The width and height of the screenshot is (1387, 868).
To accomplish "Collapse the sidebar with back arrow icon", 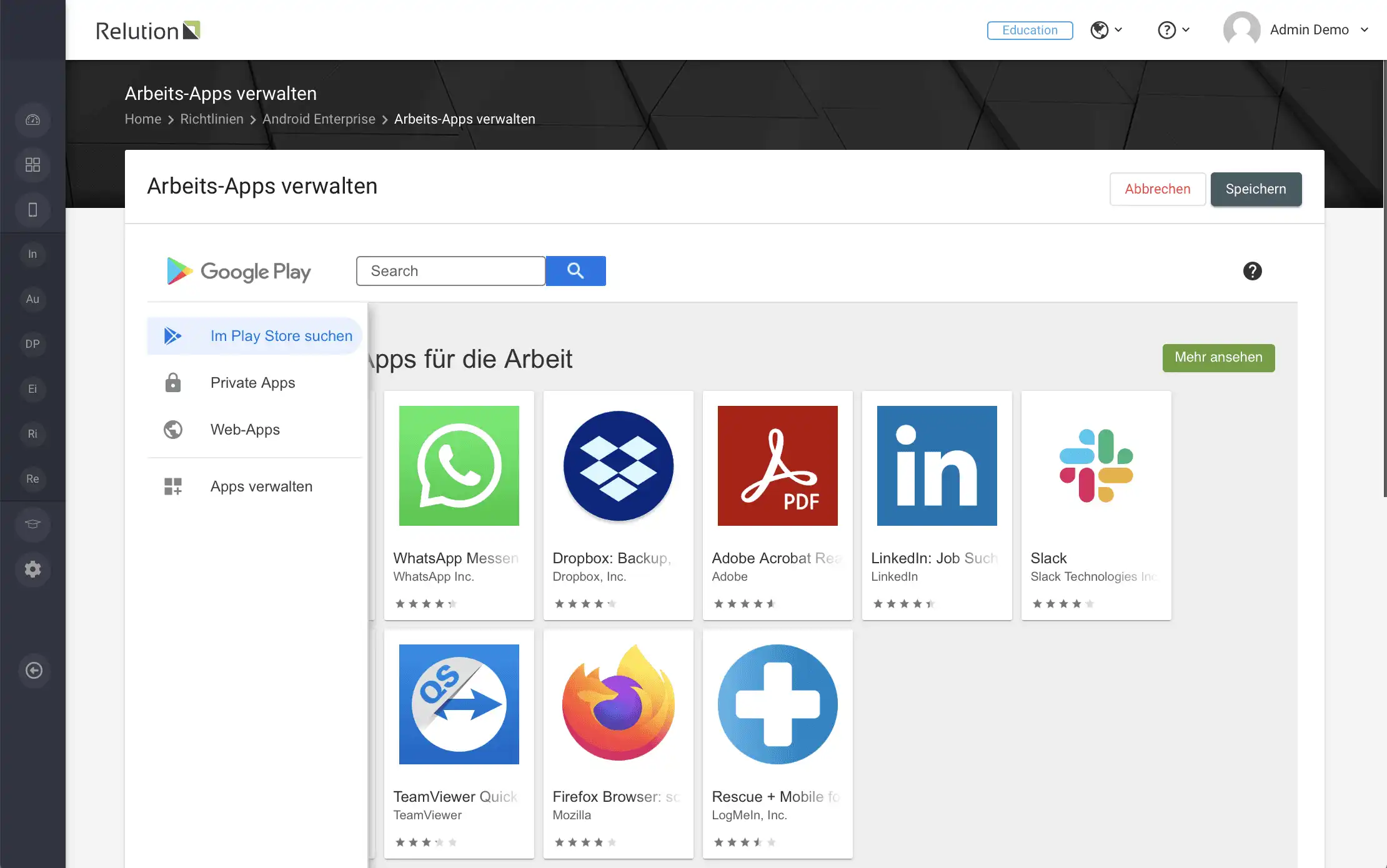I will pos(34,670).
